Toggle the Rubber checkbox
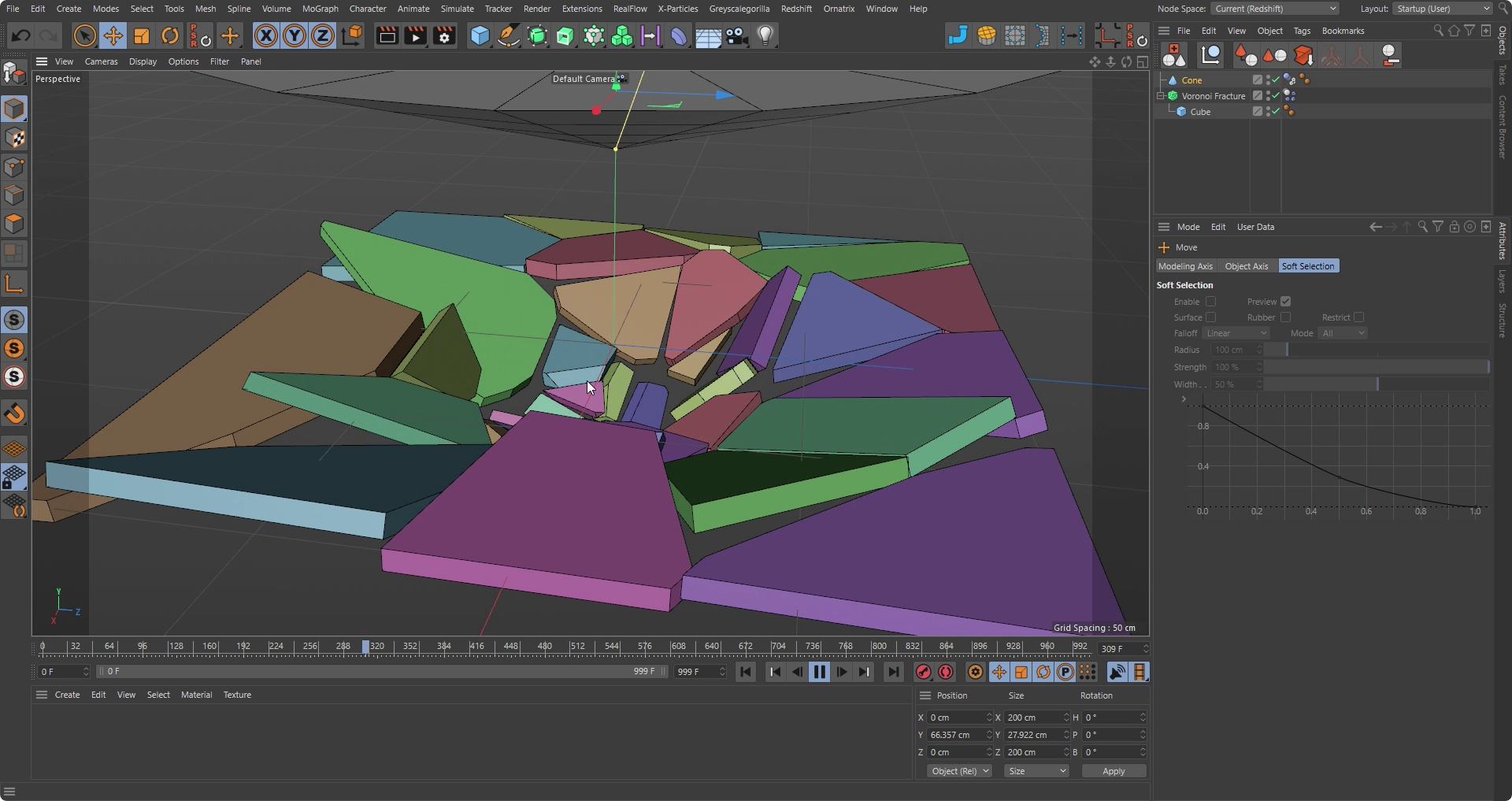This screenshot has width=1512, height=801. pyautogui.click(x=1285, y=317)
